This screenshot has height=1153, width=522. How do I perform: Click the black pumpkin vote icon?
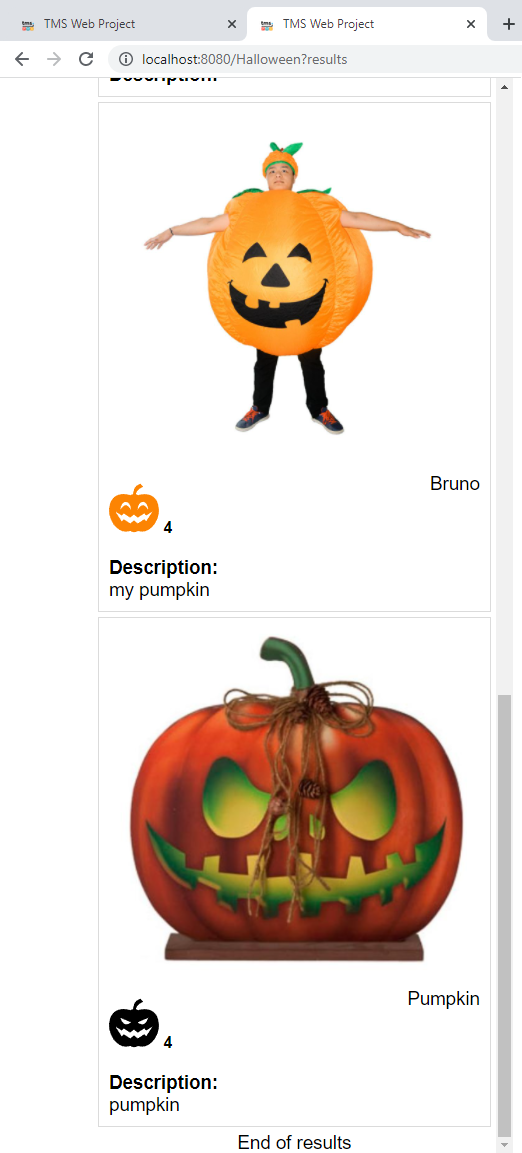point(134,1023)
